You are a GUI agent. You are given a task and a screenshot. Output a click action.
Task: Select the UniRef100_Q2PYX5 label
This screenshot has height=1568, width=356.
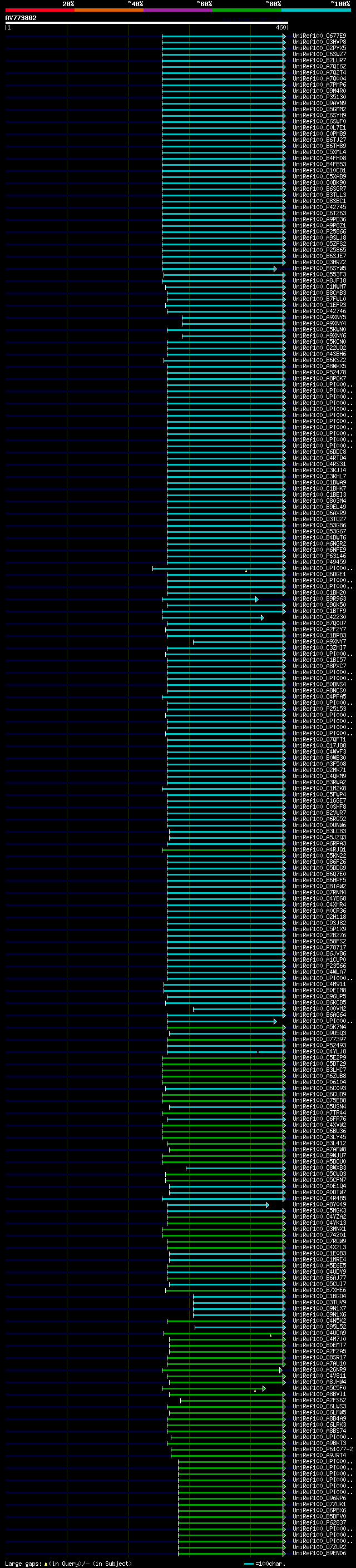click(x=319, y=49)
